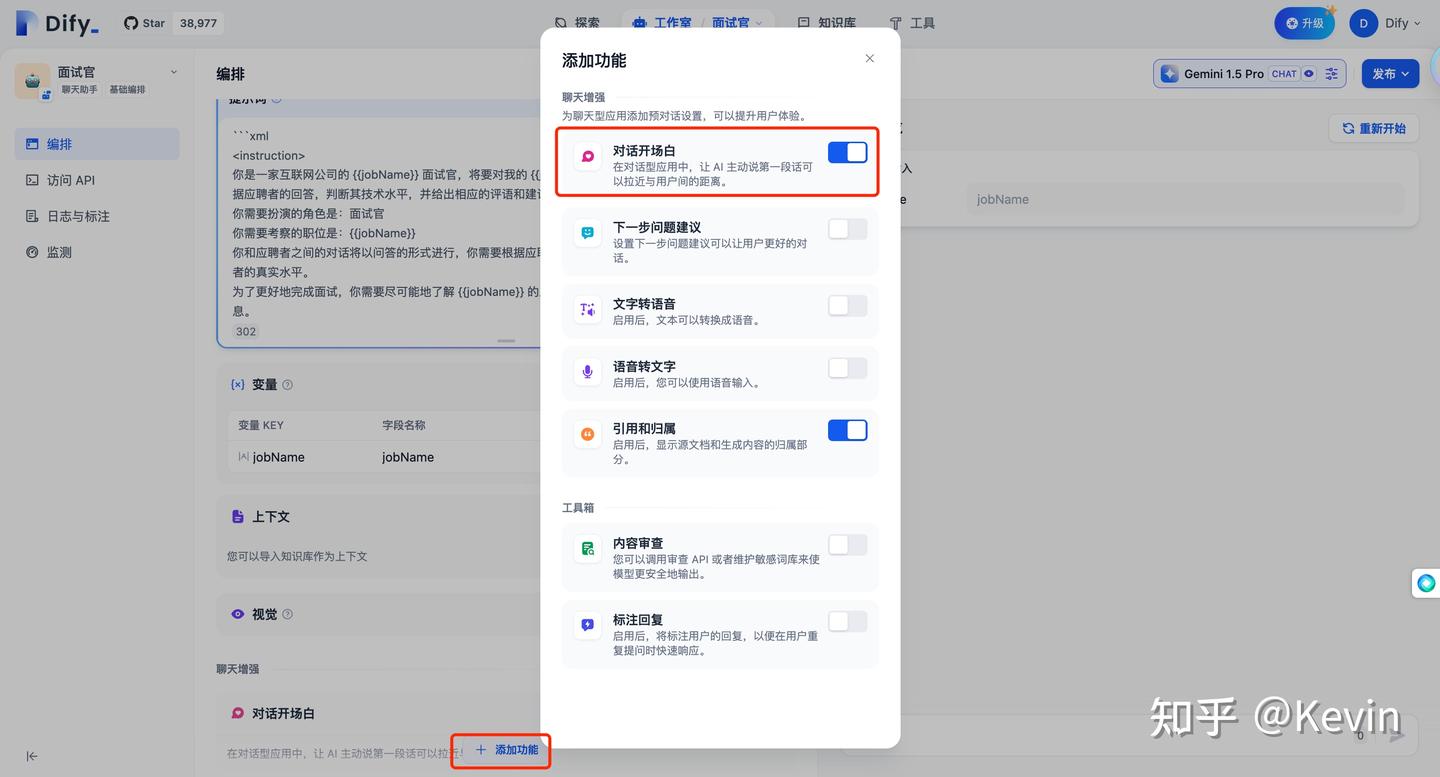
Task: Select 编排 in the sidebar
Action: coord(97,144)
